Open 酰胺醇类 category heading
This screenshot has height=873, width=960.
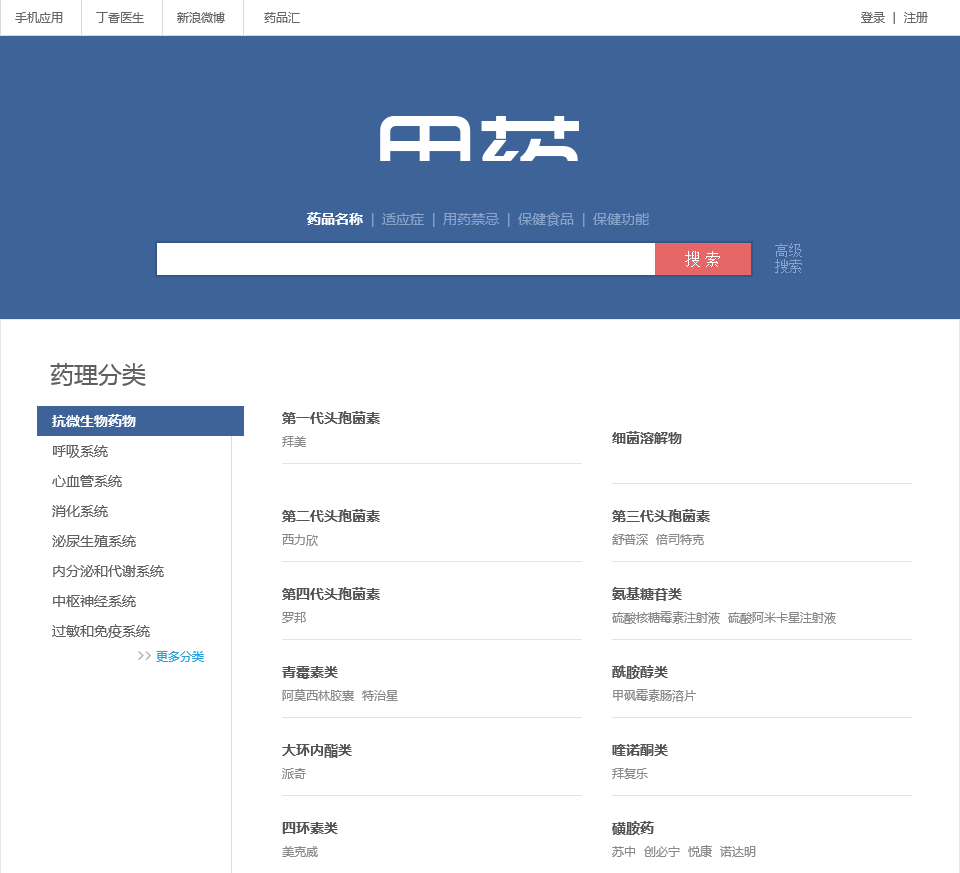(x=640, y=672)
